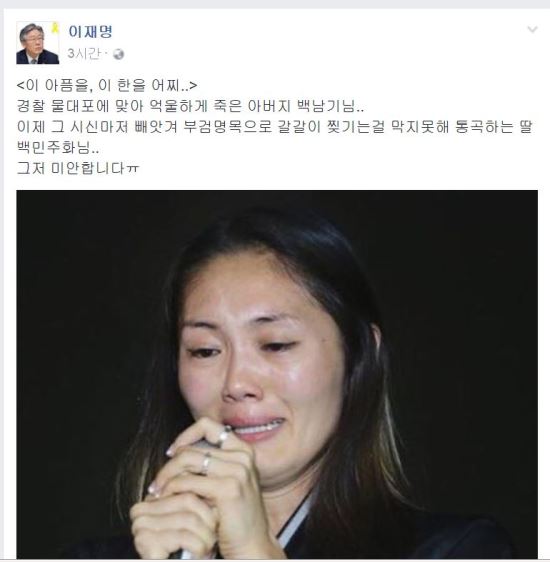Open the 3시간 post timestamp
This screenshot has width=550, height=562.
click(x=83, y=54)
